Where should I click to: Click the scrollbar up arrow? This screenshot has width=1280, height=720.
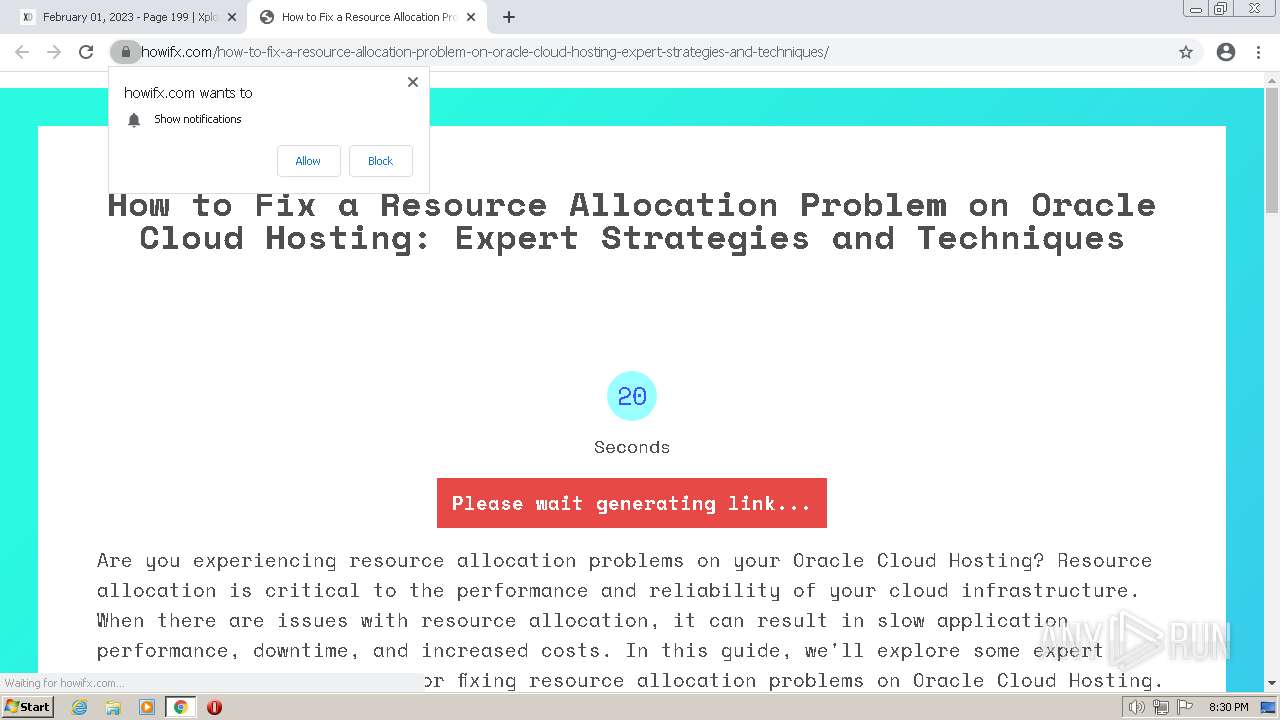click(x=1272, y=79)
